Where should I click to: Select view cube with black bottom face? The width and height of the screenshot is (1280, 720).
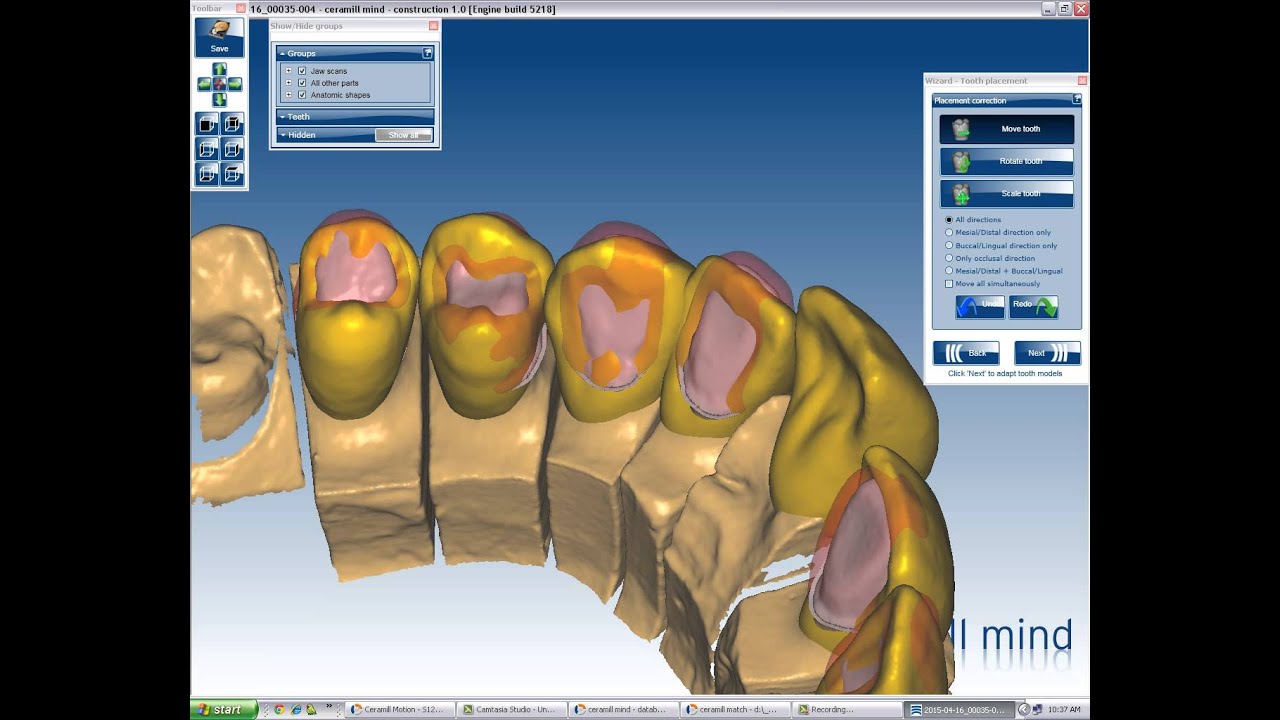point(207,174)
